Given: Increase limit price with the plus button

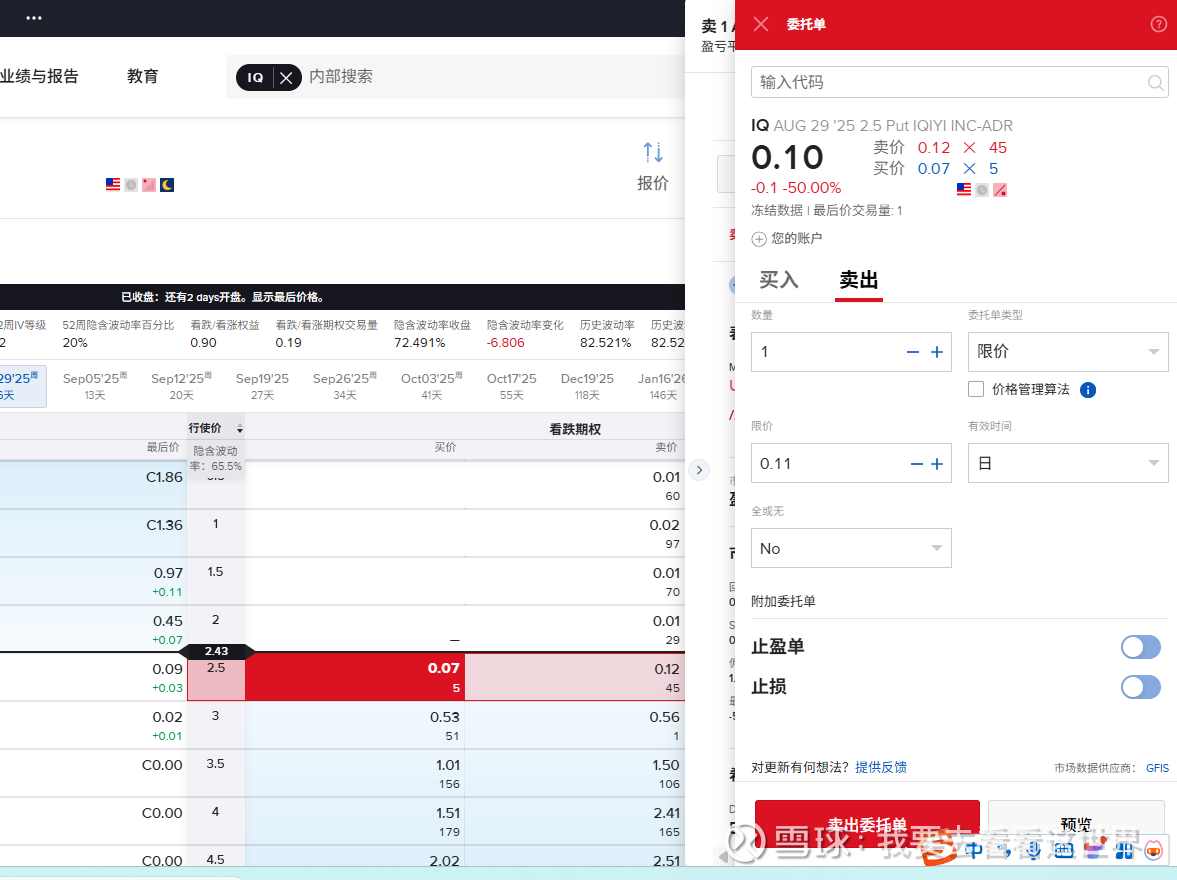Looking at the screenshot, I should (937, 464).
